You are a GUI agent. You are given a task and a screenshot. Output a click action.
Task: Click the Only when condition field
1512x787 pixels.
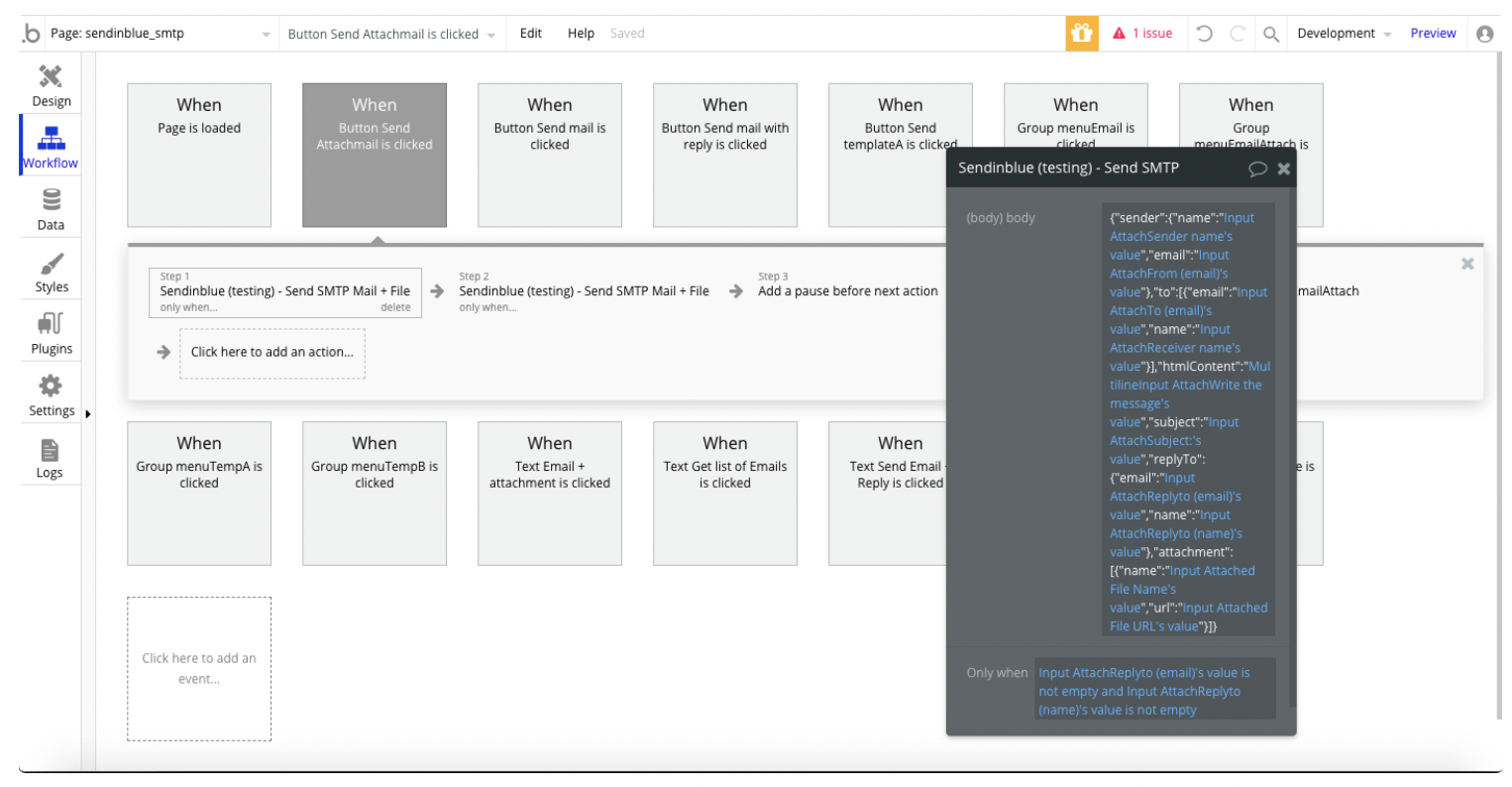(x=1155, y=690)
